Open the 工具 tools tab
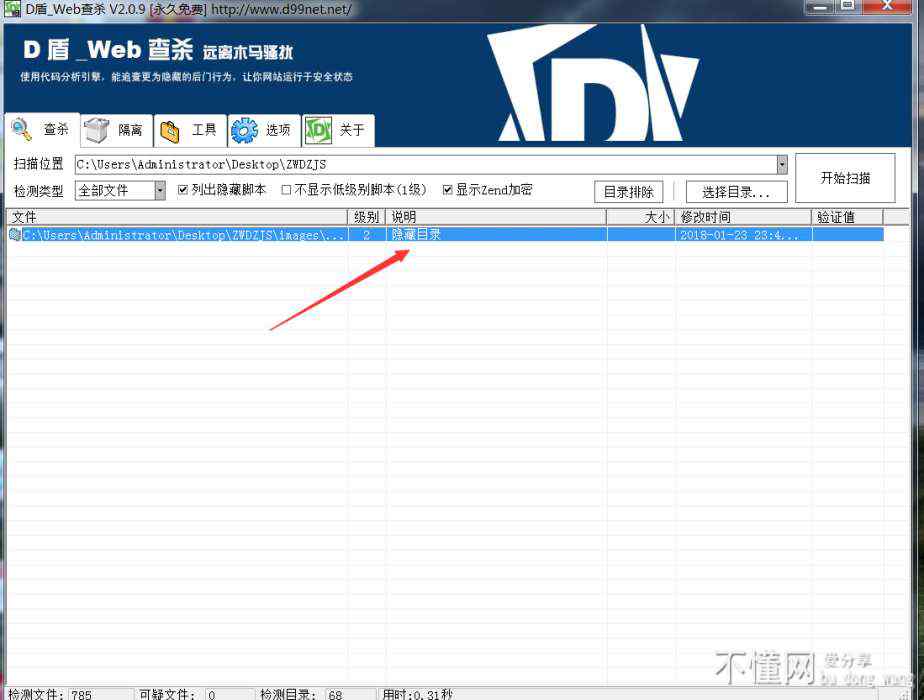Screen dimensions: 924x700 (x=190, y=130)
